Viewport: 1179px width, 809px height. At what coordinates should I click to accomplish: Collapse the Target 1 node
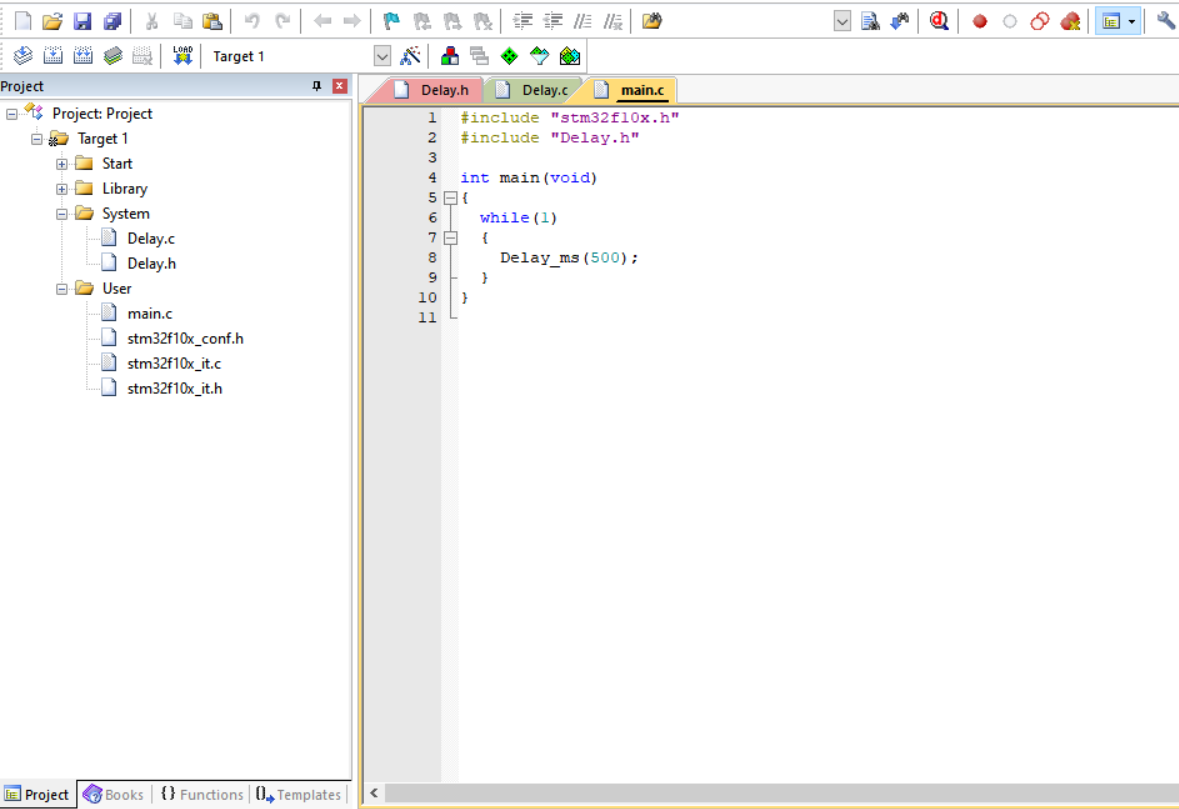pyautogui.click(x=37, y=139)
